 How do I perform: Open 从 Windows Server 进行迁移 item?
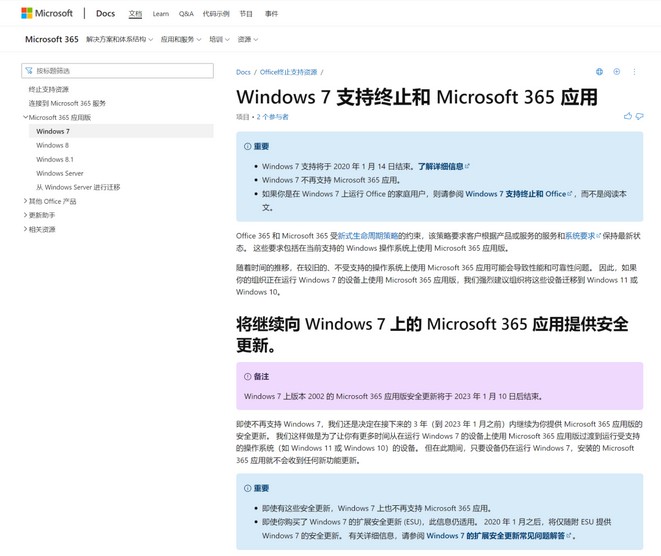[78, 187]
